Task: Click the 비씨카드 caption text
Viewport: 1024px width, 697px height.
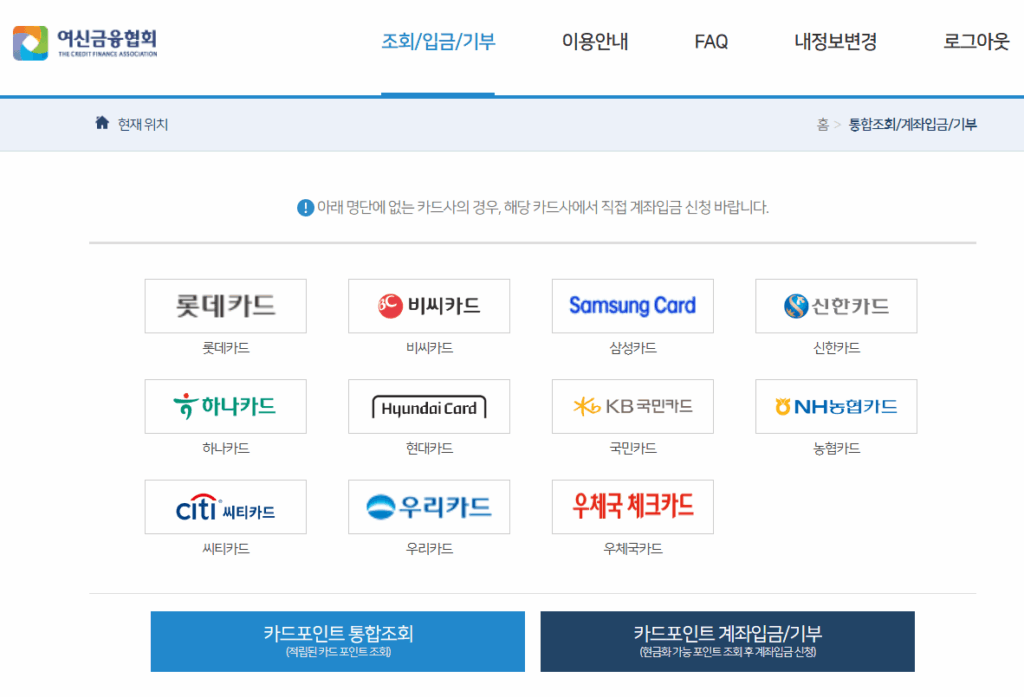Action: pos(429,348)
